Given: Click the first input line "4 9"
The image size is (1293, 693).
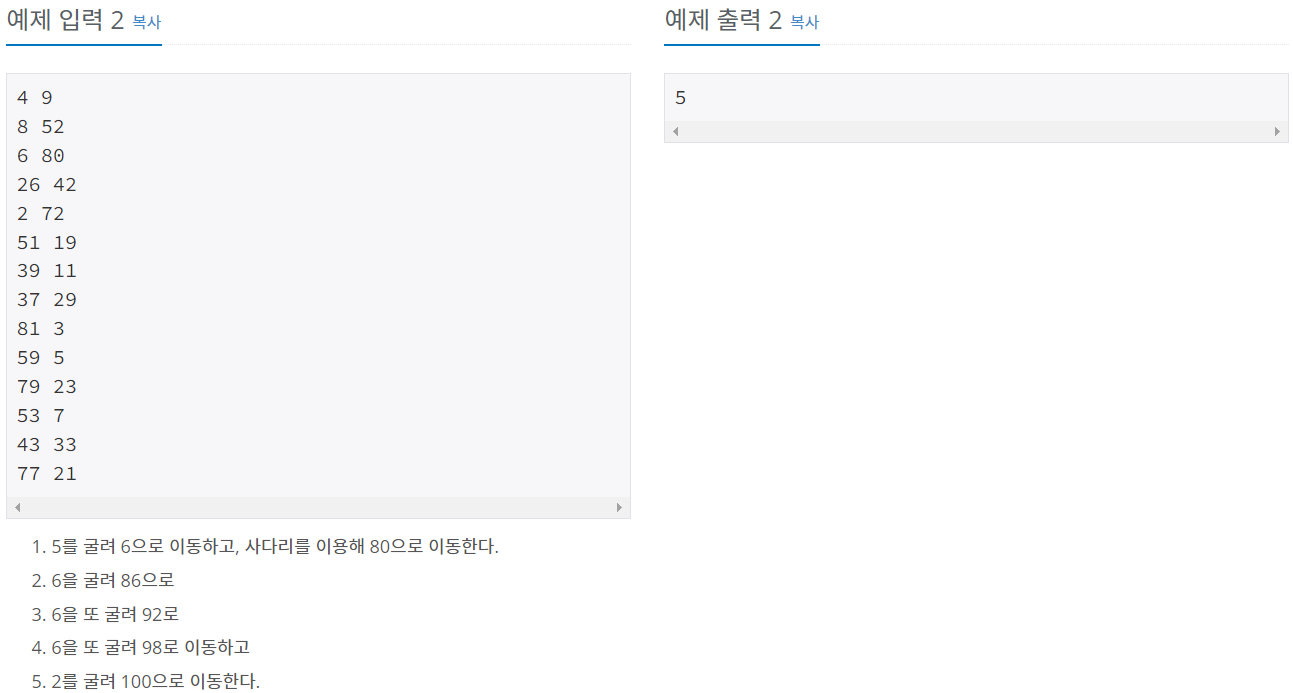Looking at the screenshot, I should [35, 98].
